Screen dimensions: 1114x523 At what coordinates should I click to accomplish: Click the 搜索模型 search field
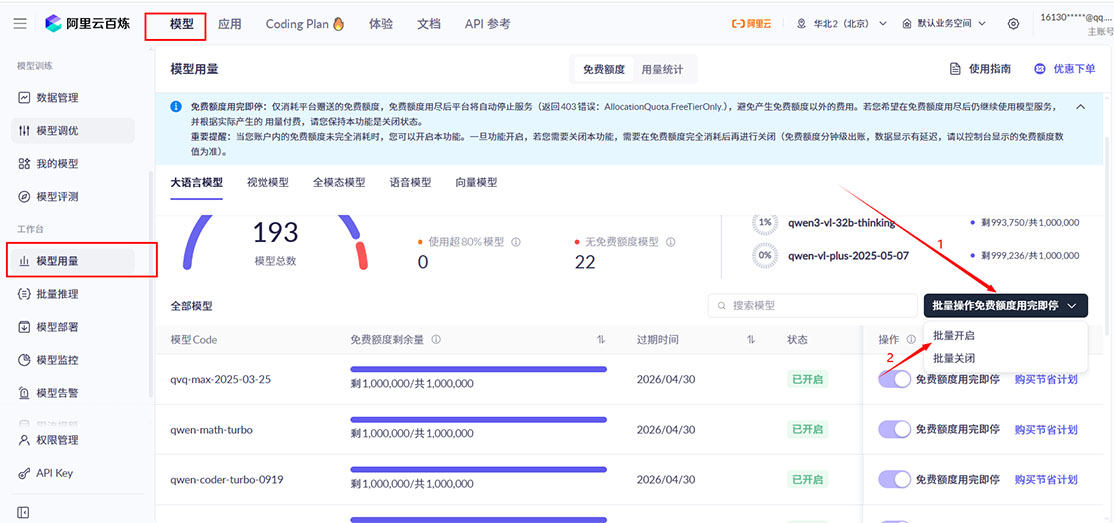coord(813,306)
